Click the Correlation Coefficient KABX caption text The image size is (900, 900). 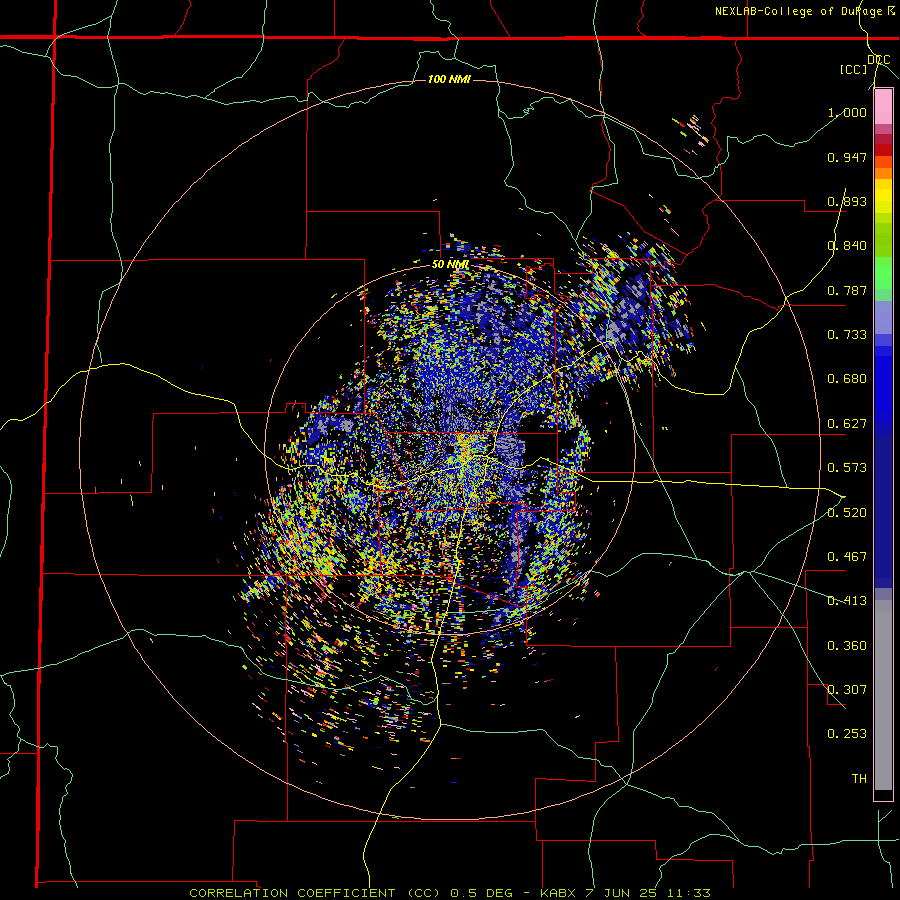tap(450, 893)
